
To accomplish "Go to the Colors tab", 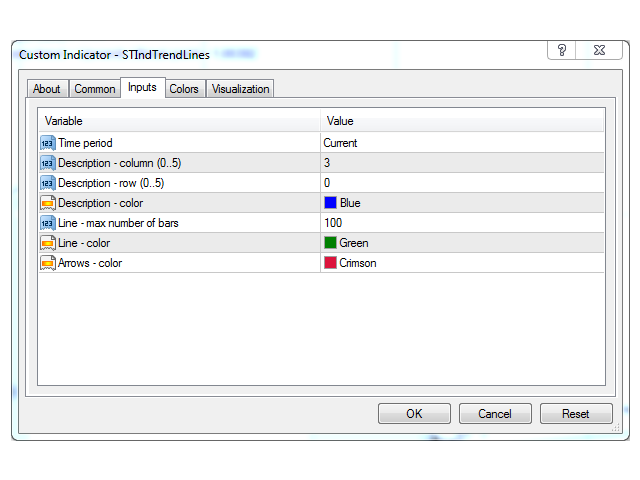I will click(184, 89).
